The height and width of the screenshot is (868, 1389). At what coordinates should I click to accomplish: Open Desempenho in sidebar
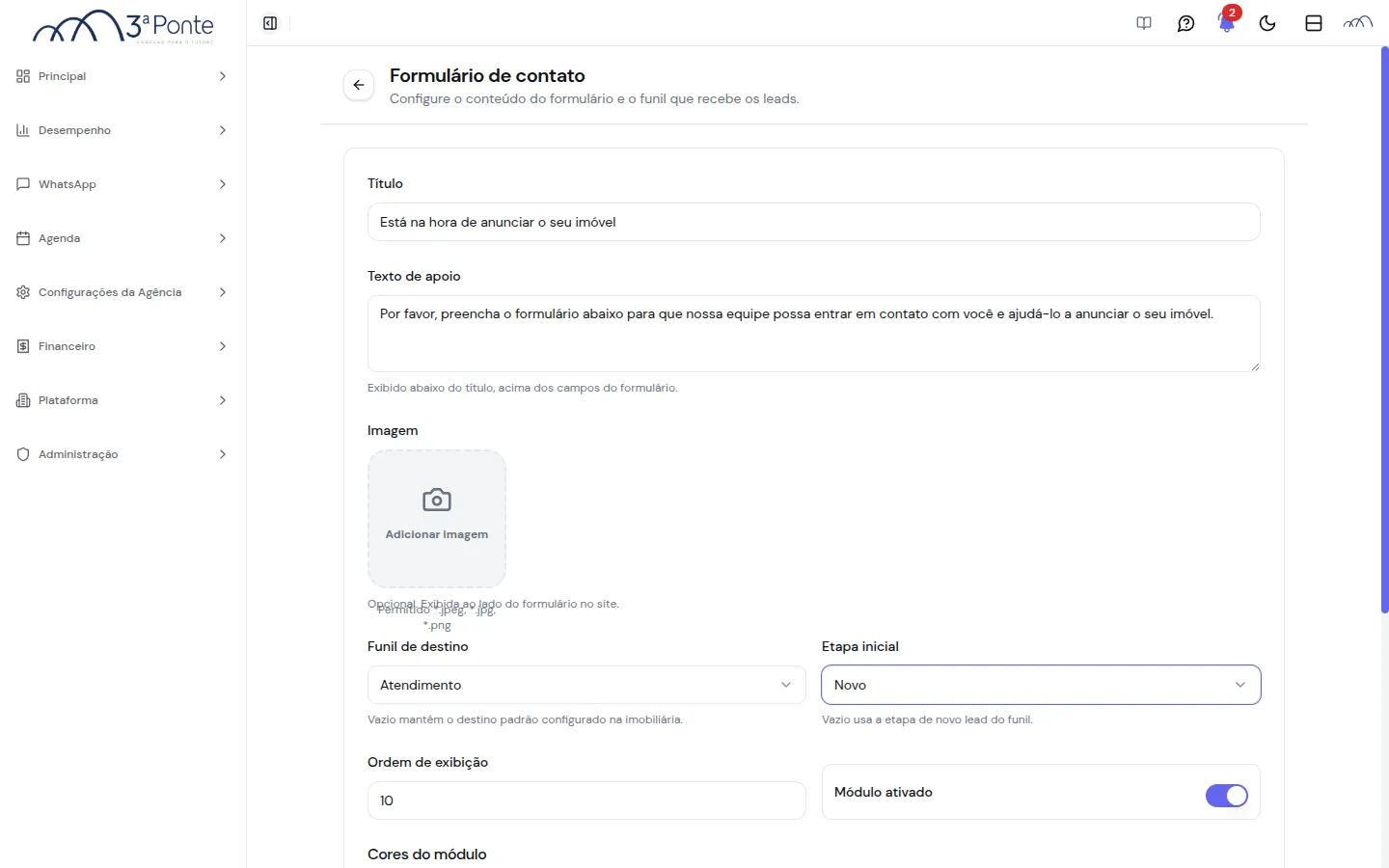click(x=123, y=130)
